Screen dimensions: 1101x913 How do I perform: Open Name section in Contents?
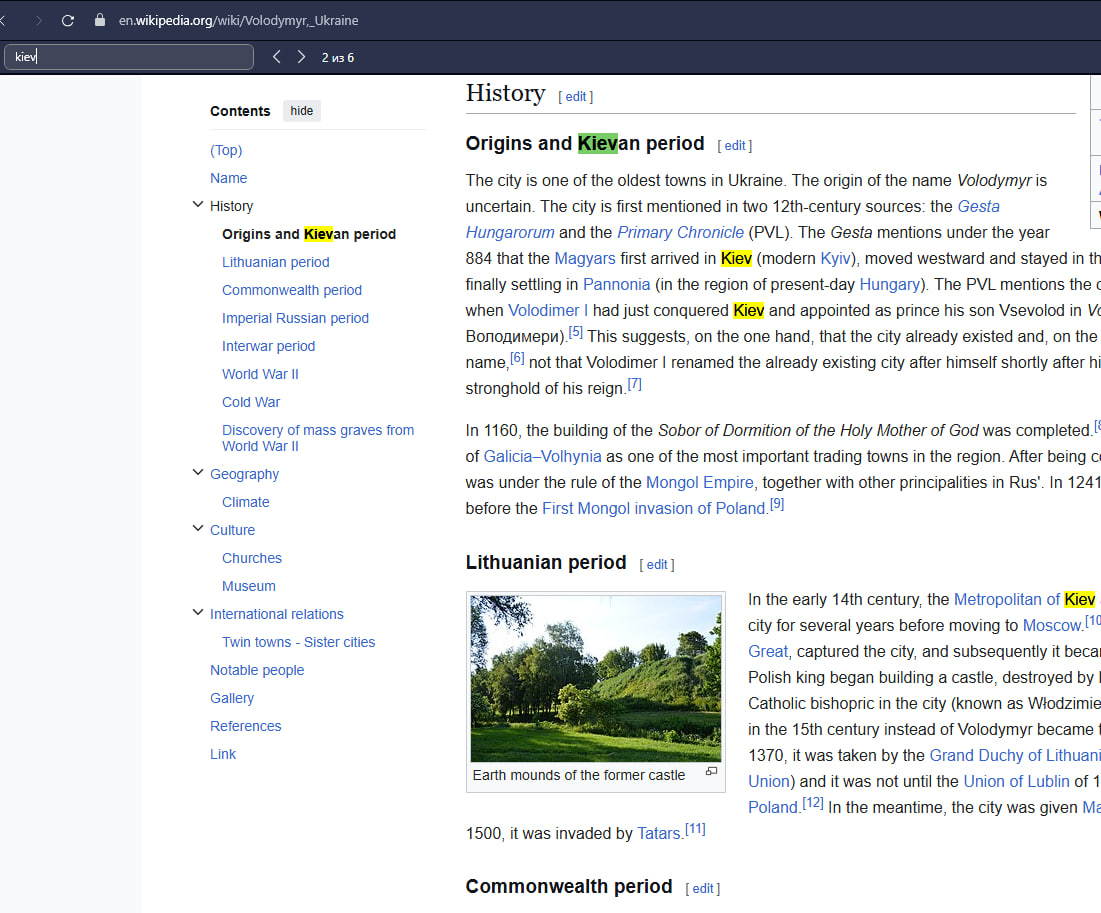coord(228,178)
